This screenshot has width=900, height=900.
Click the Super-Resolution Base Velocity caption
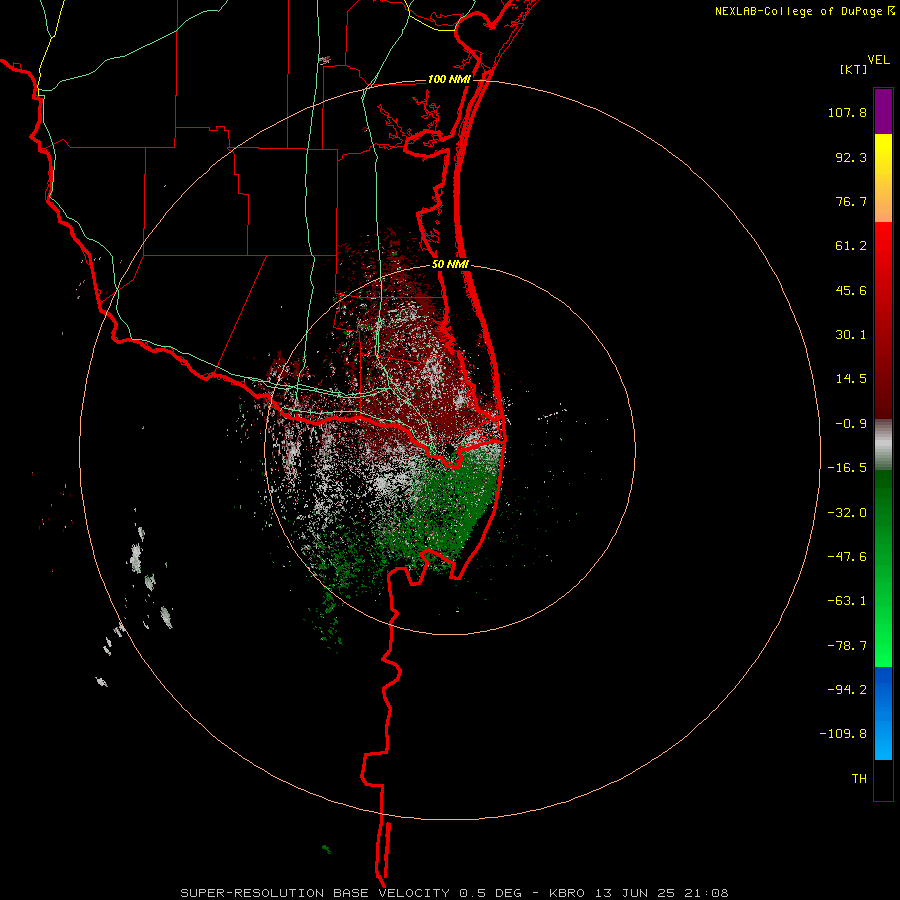(454, 893)
